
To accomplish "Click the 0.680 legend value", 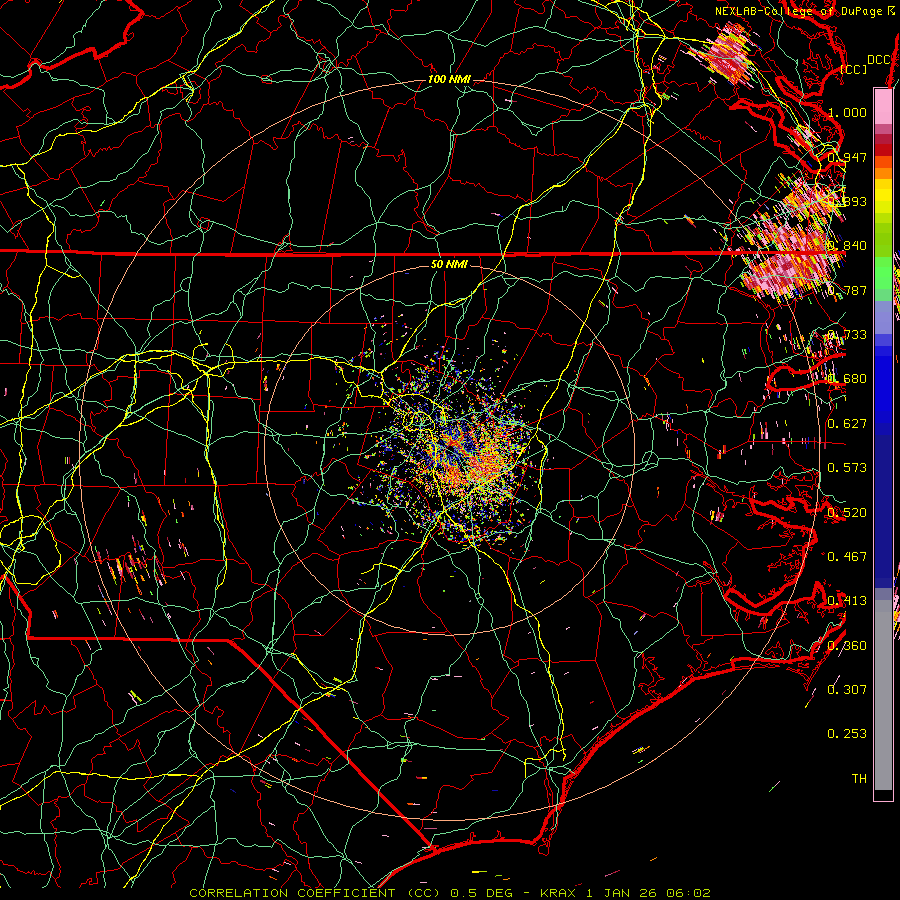I will (847, 379).
